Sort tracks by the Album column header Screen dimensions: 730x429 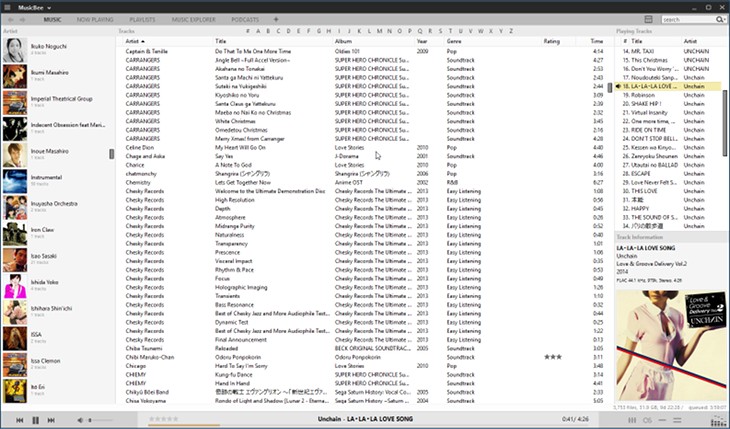[373, 41]
